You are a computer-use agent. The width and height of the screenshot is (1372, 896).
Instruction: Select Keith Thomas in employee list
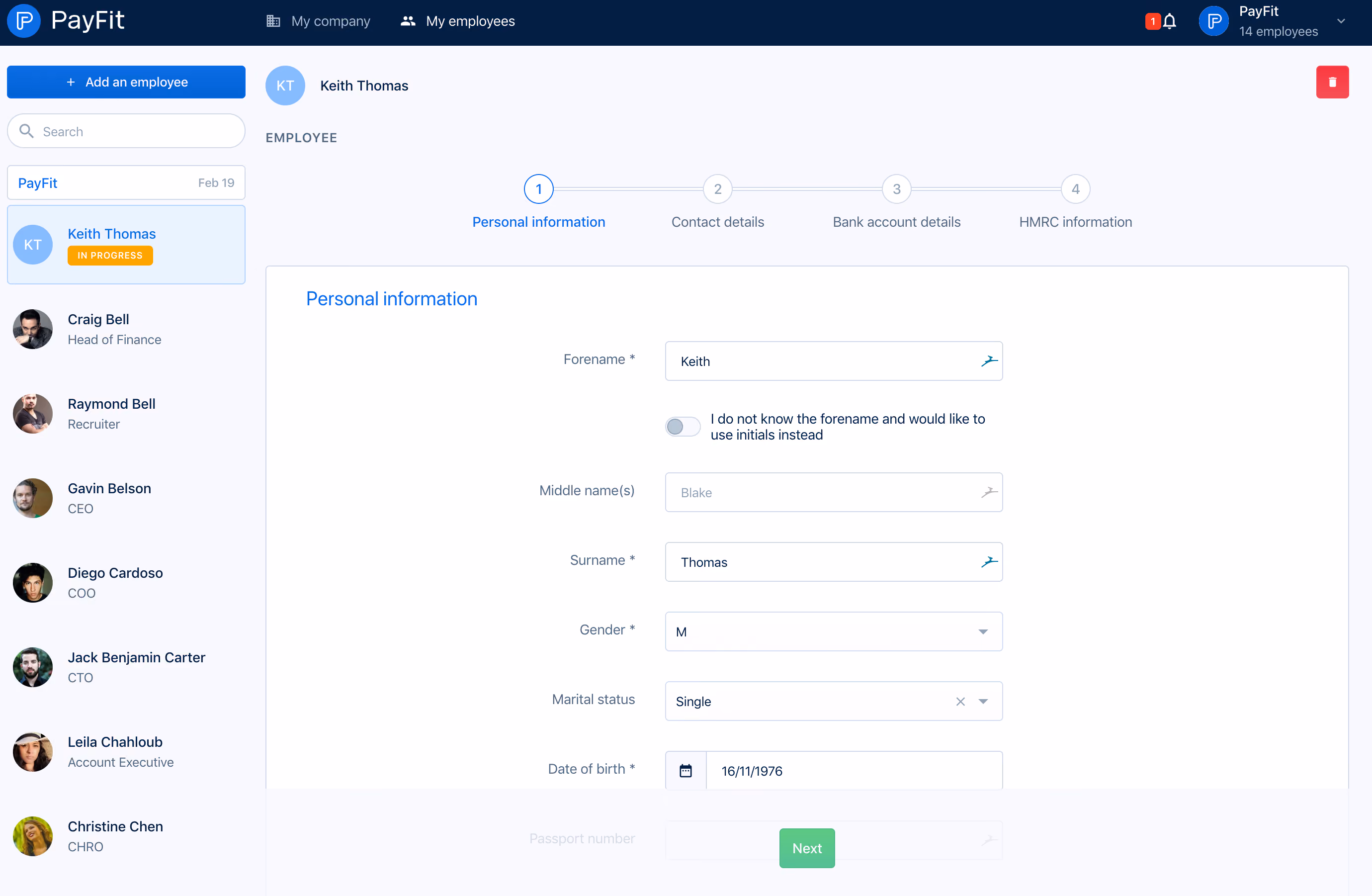coord(126,245)
